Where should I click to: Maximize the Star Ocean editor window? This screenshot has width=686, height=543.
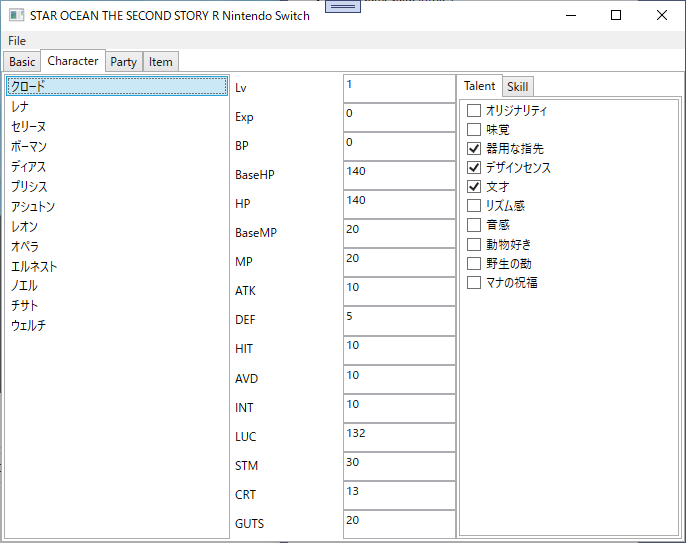616,15
